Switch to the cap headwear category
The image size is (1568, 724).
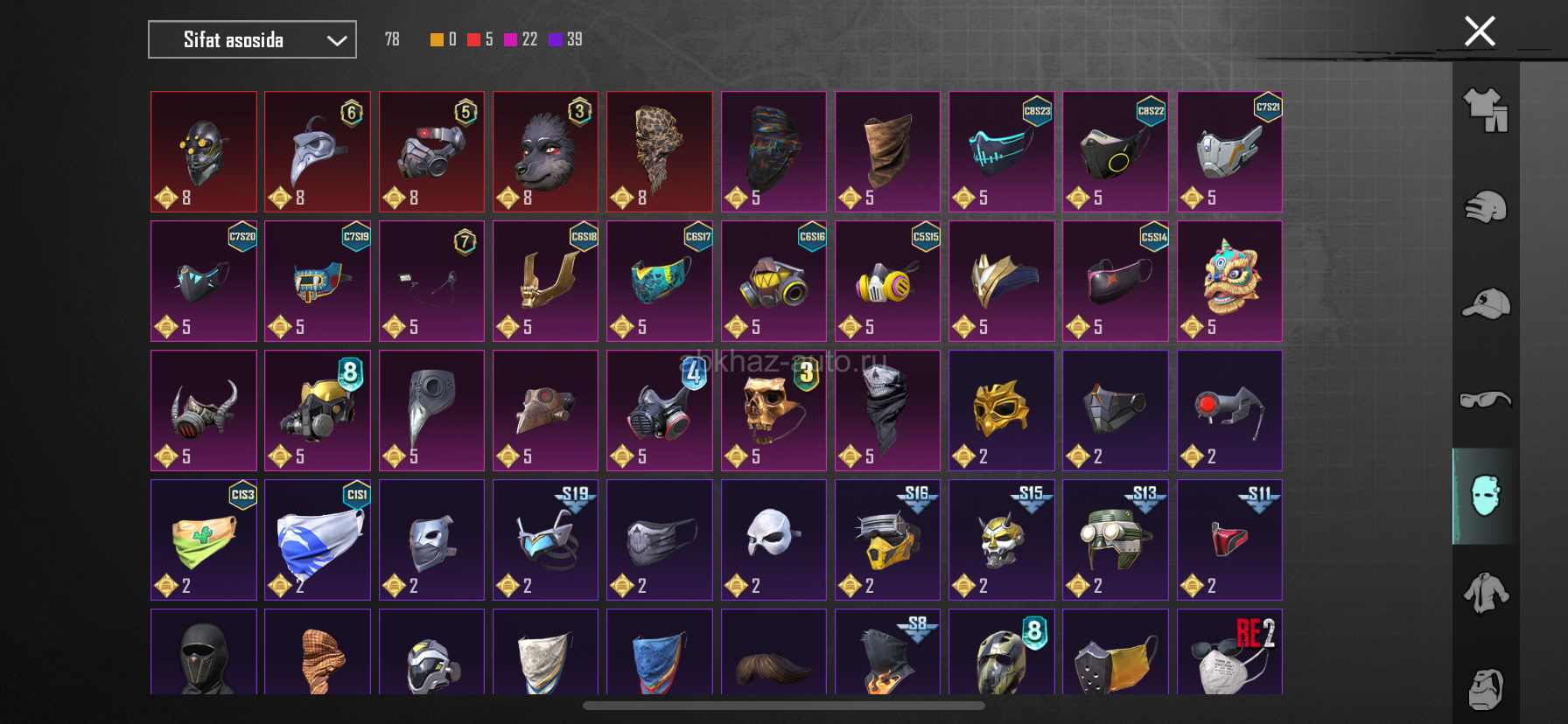1486,303
